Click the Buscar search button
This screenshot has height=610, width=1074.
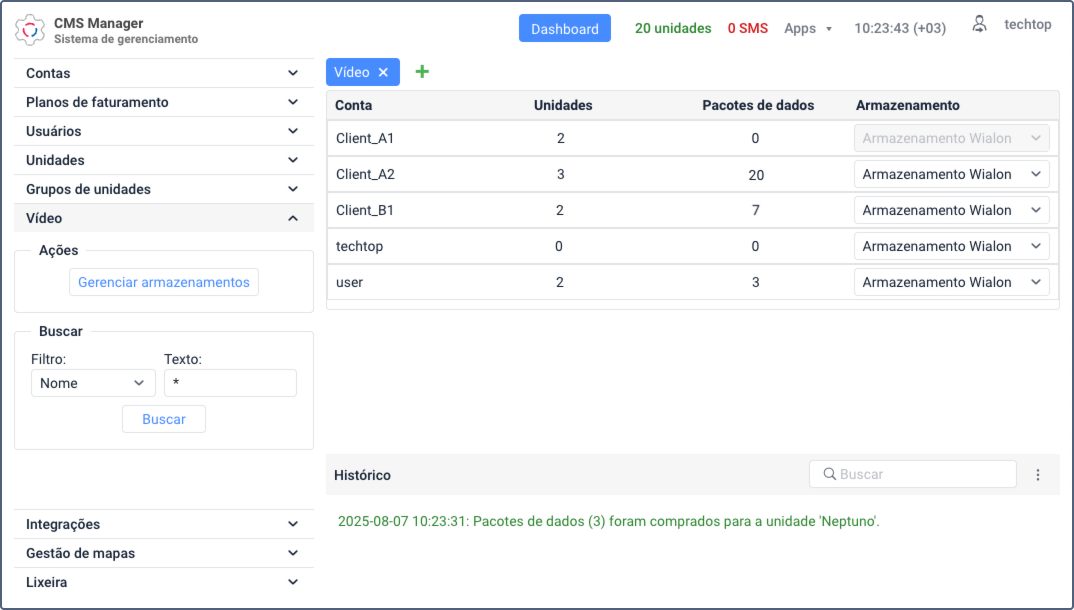(x=164, y=419)
